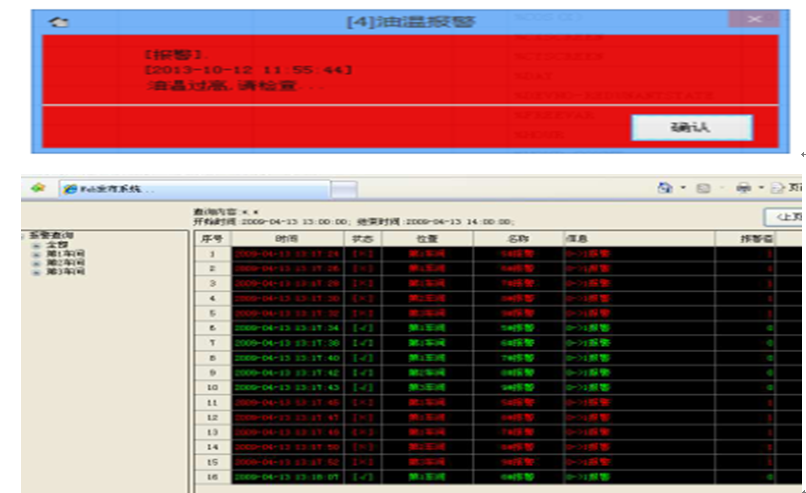Screen dimensions: 806x493
Task: Collapse the 报警查询 tree root node
Action: 25,235
